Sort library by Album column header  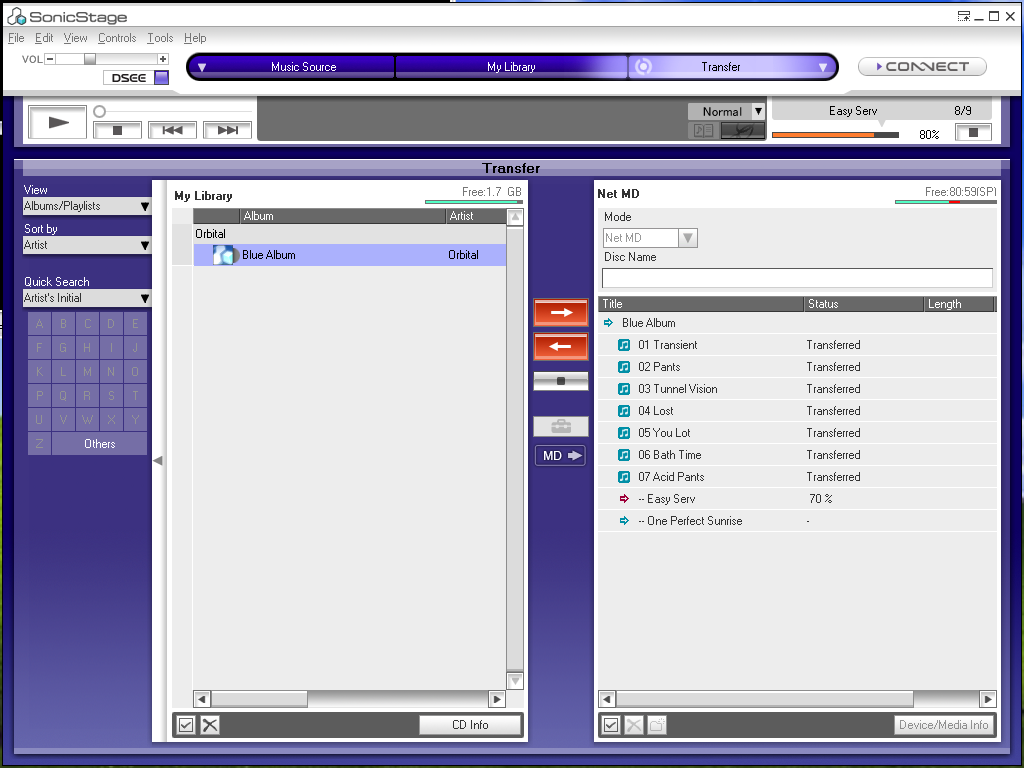(343, 216)
